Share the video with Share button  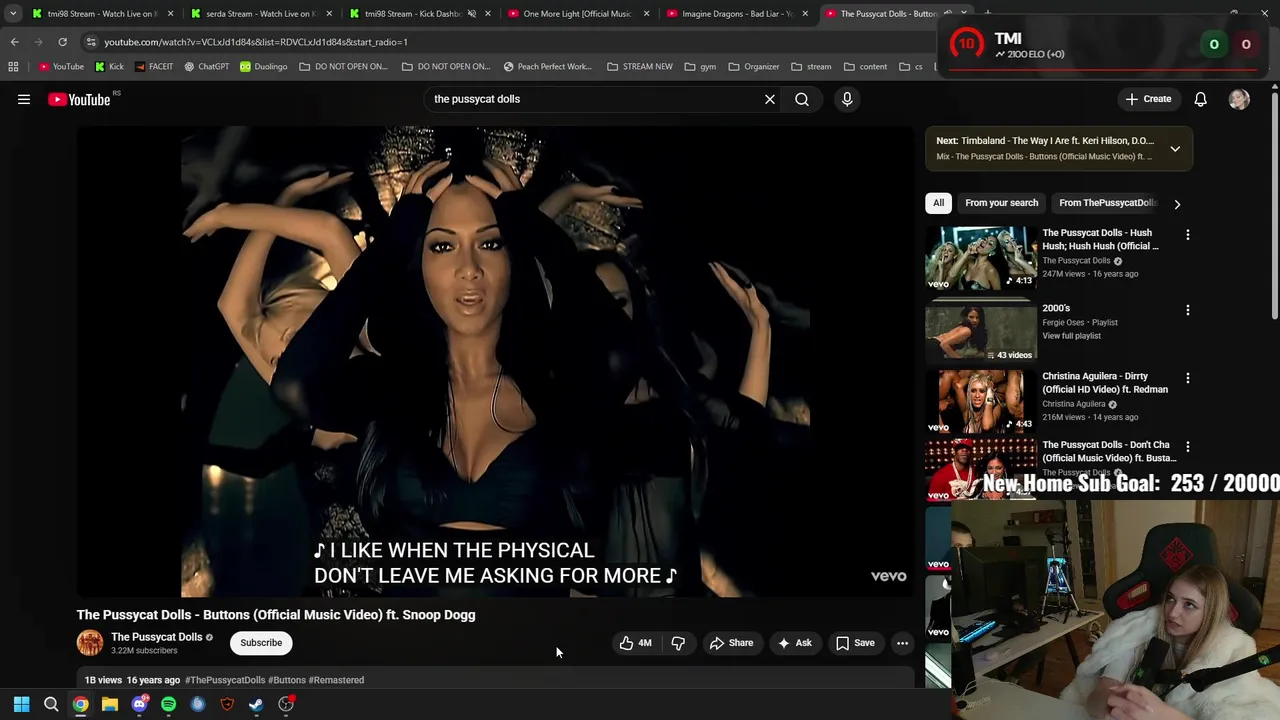tap(731, 643)
